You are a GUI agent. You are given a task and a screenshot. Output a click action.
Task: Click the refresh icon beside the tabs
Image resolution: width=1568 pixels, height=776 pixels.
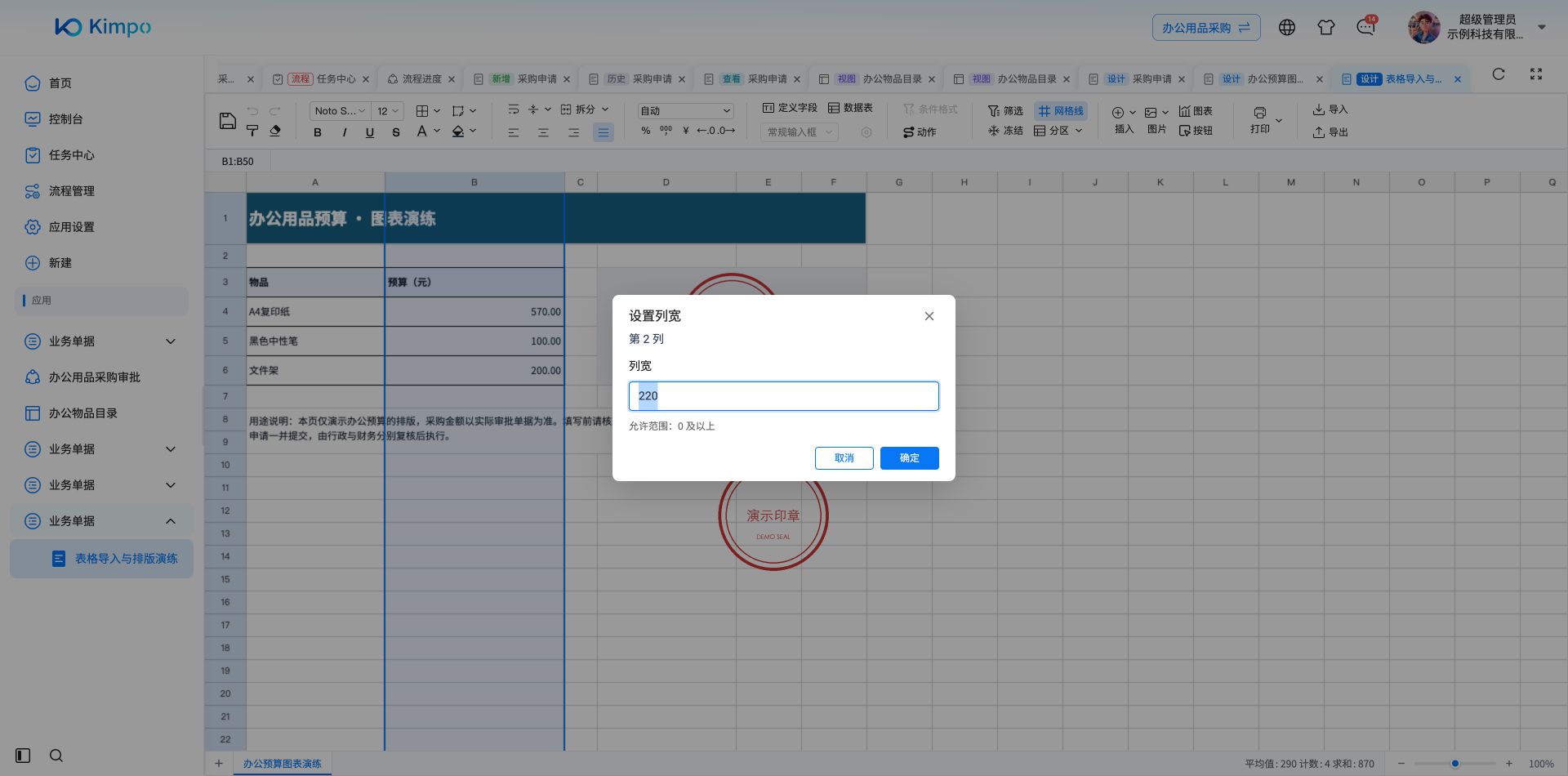pyautogui.click(x=1499, y=74)
